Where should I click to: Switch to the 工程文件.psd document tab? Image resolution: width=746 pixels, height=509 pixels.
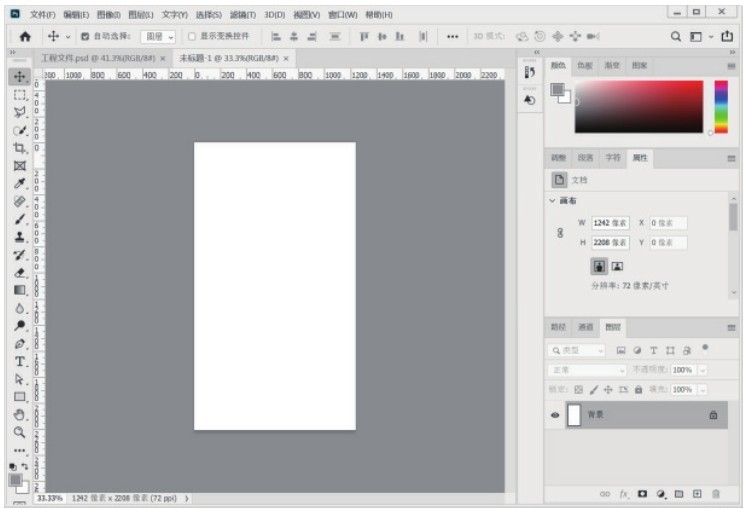(x=102, y=58)
